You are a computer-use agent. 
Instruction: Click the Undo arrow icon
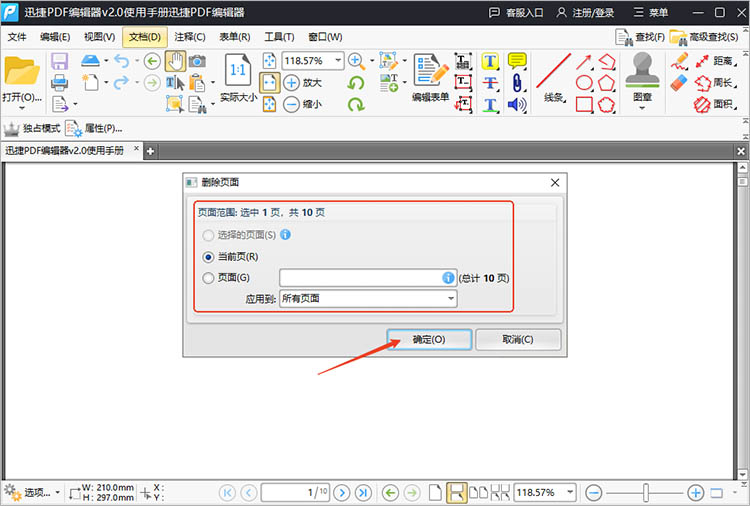tap(122, 61)
